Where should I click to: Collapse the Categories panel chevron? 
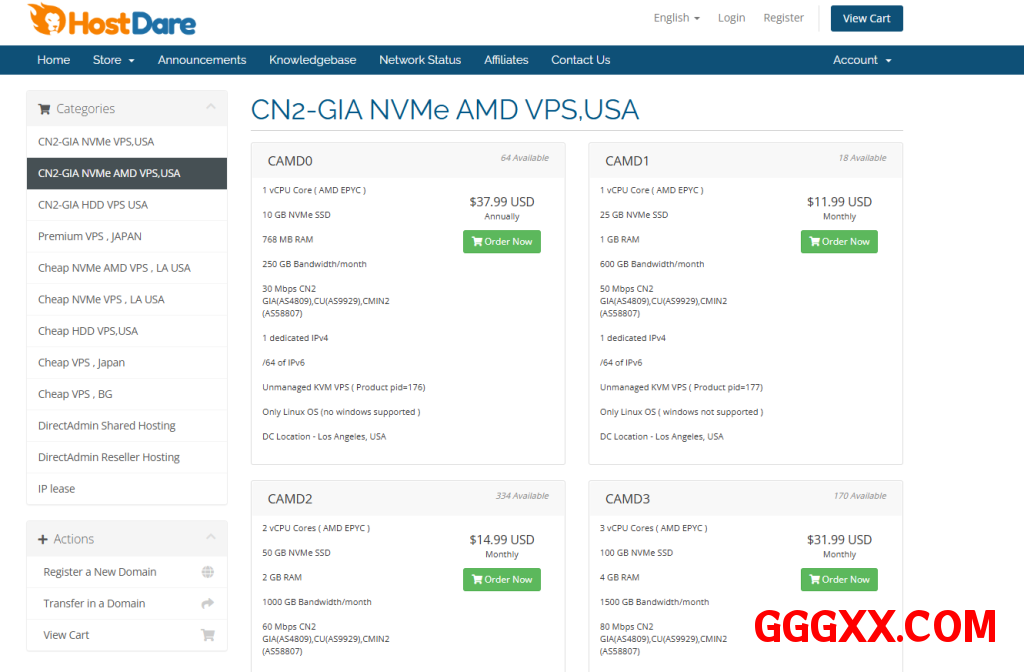(x=210, y=108)
